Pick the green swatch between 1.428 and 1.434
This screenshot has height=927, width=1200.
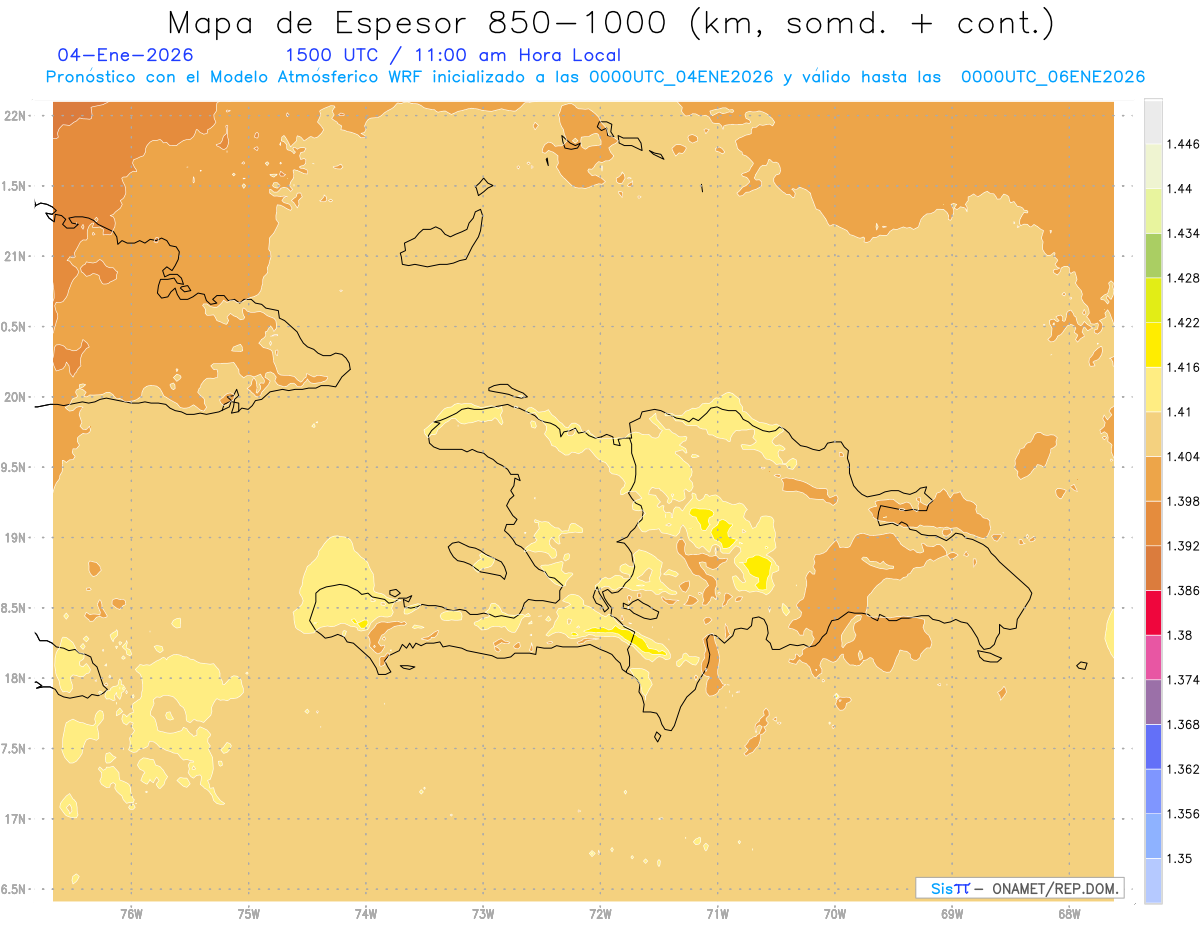click(x=1153, y=255)
